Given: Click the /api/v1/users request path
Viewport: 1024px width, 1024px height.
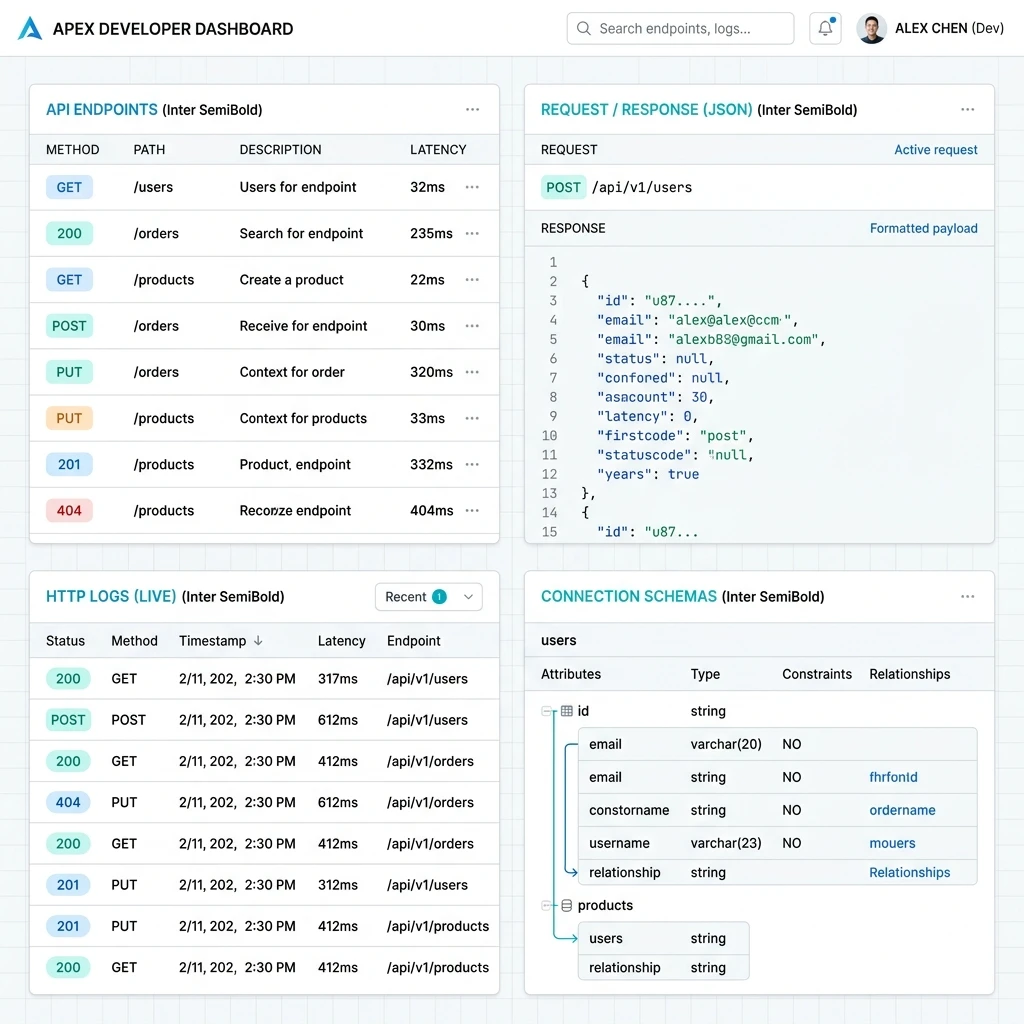Looking at the screenshot, I should coord(641,187).
